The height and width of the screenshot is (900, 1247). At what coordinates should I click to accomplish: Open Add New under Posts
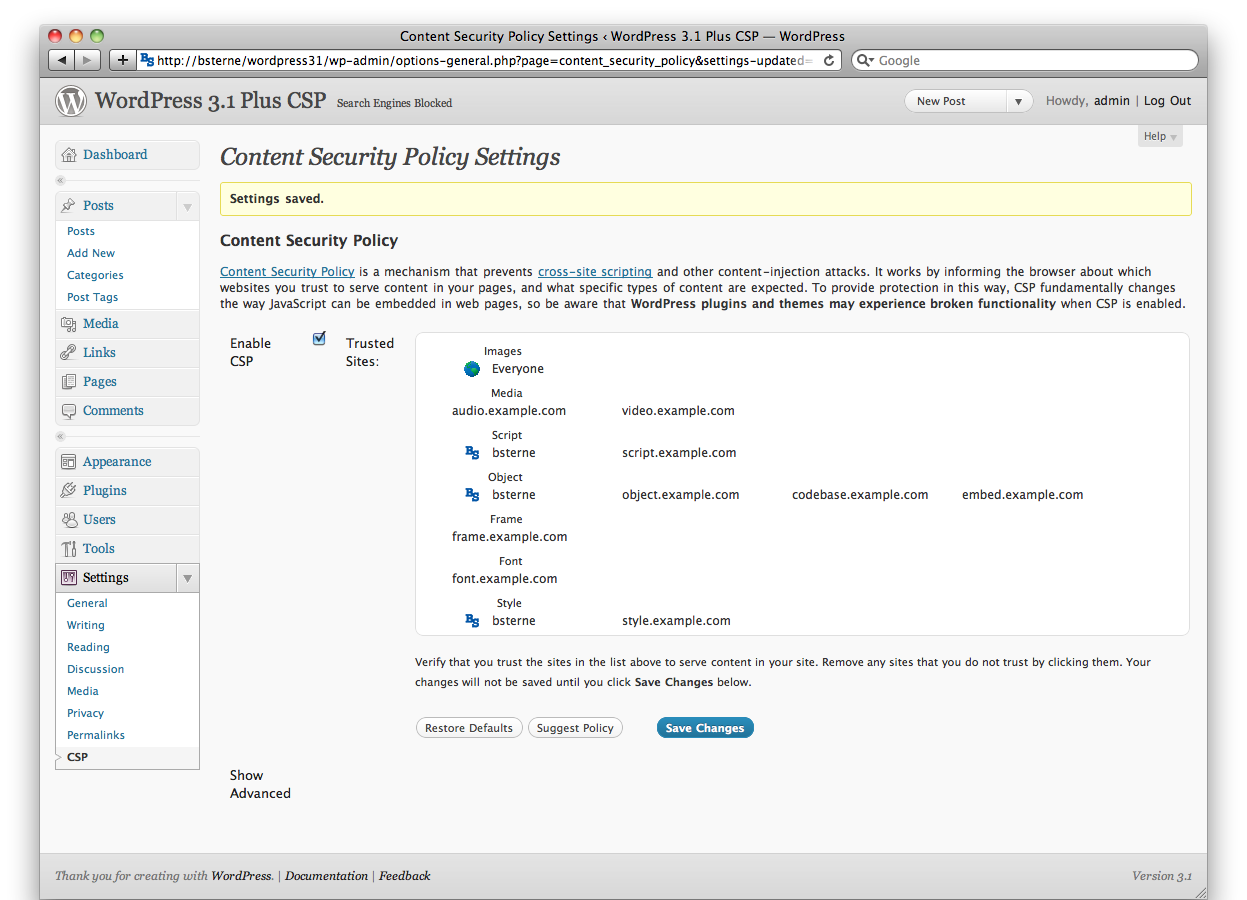tap(91, 253)
